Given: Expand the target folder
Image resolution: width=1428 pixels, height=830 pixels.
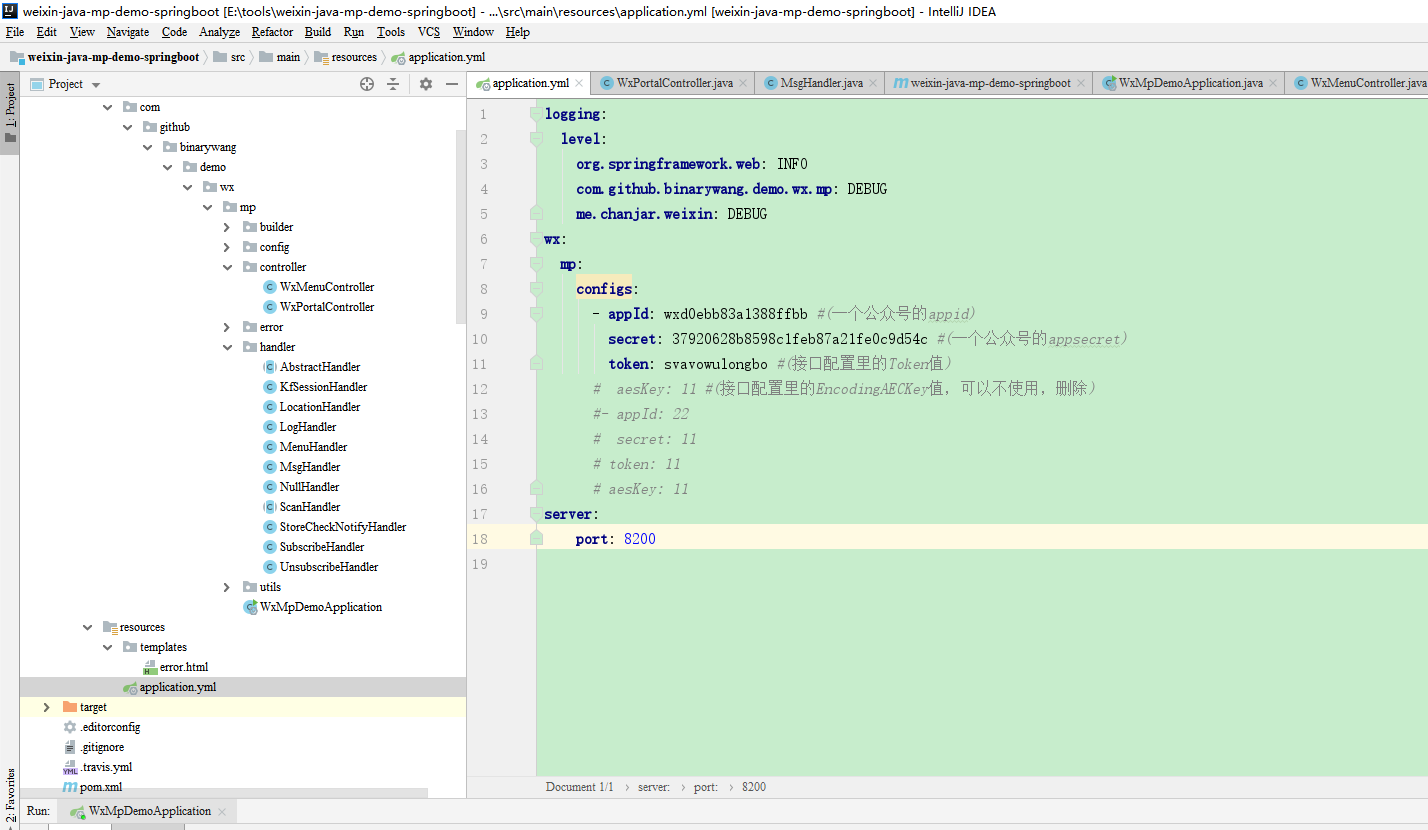Looking at the screenshot, I should coord(47,707).
